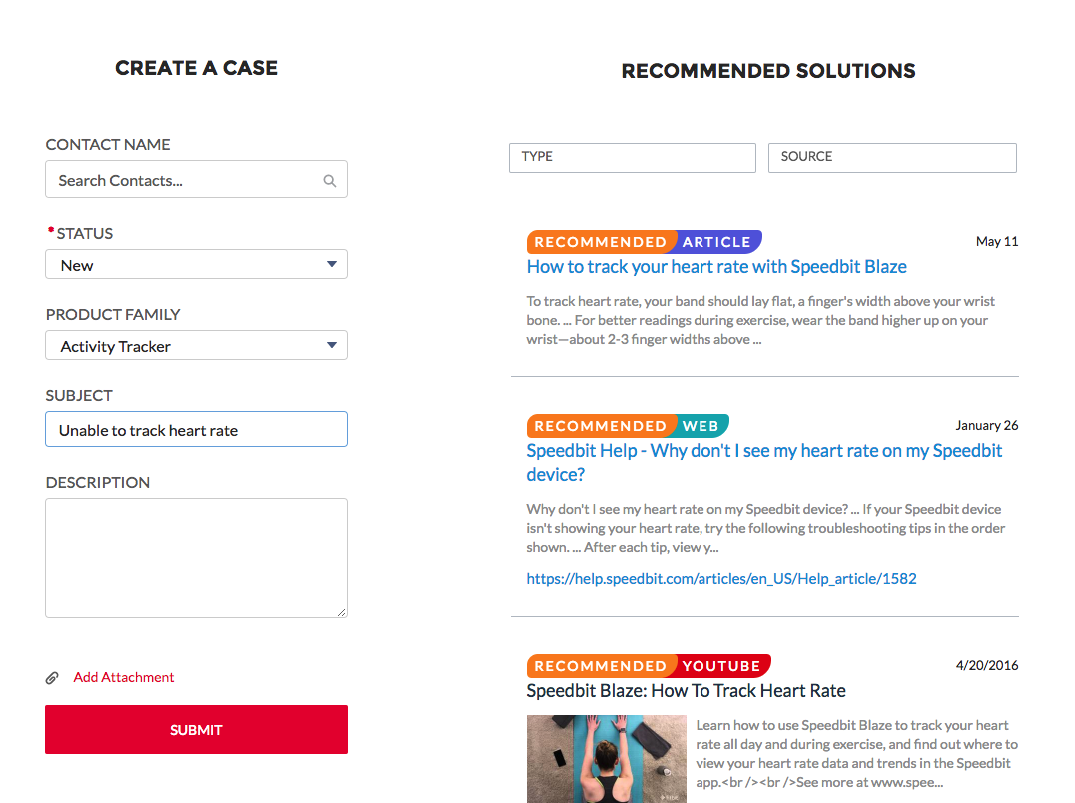The width and height of the screenshot is (1075, 803).
Task: Click the paperclip attachment icon
Action: (x=52, y=677)
